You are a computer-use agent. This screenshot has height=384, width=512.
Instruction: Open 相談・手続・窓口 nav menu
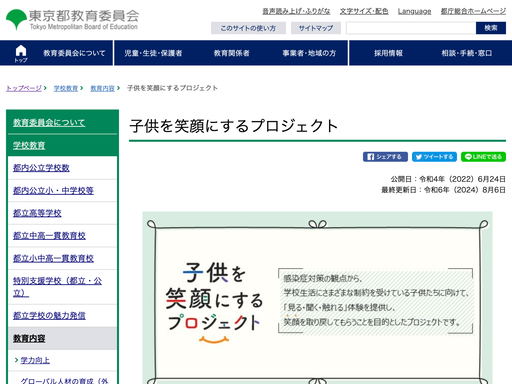click(467, 53)
